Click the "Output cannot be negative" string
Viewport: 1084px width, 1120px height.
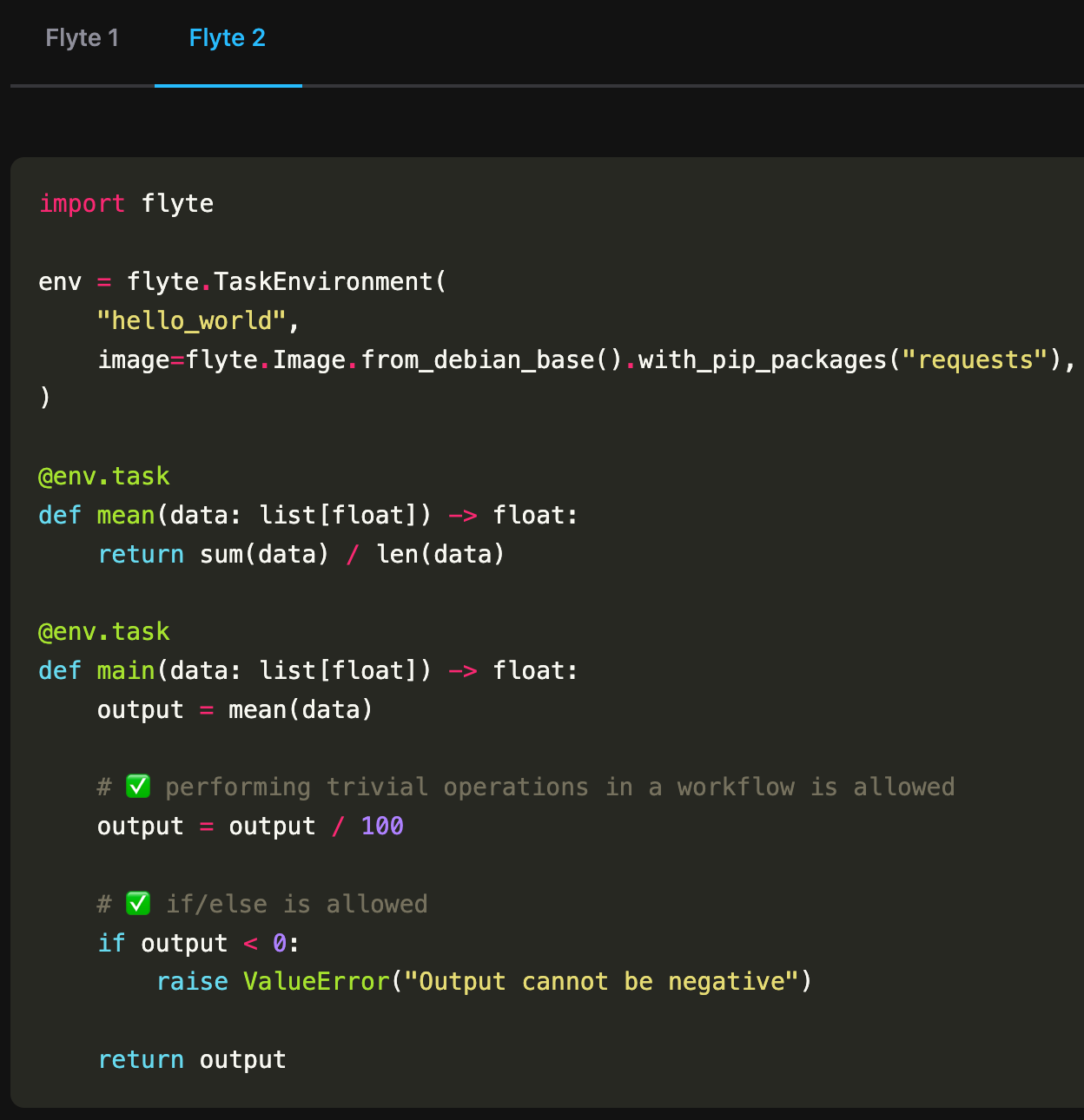[x=602, y=981]
